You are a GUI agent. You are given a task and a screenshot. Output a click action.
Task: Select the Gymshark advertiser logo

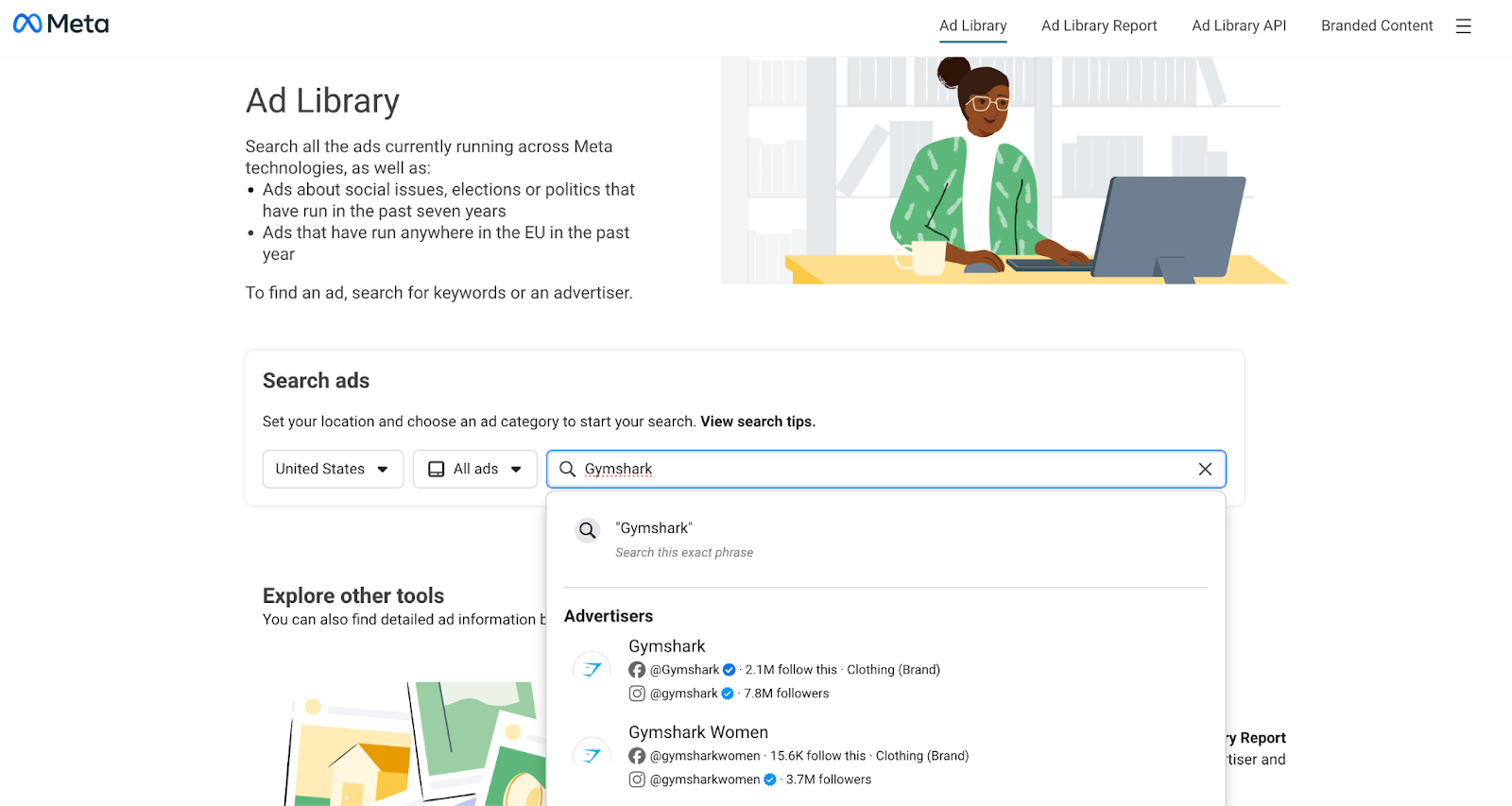tap(593, 669)
